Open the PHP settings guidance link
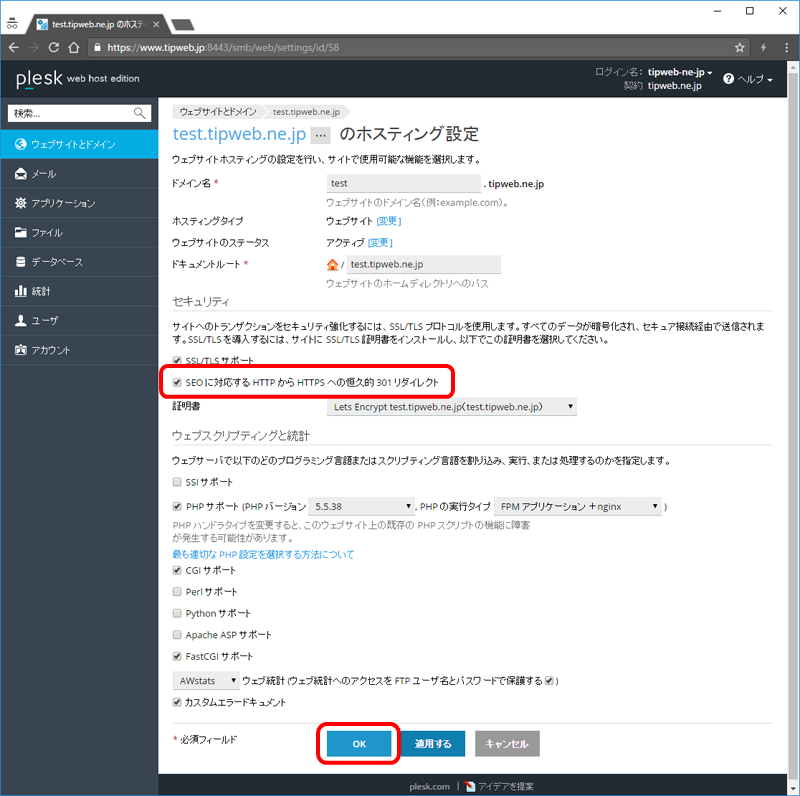The height and width of the screenshot is (796, 800). click(x=263, y=554)
